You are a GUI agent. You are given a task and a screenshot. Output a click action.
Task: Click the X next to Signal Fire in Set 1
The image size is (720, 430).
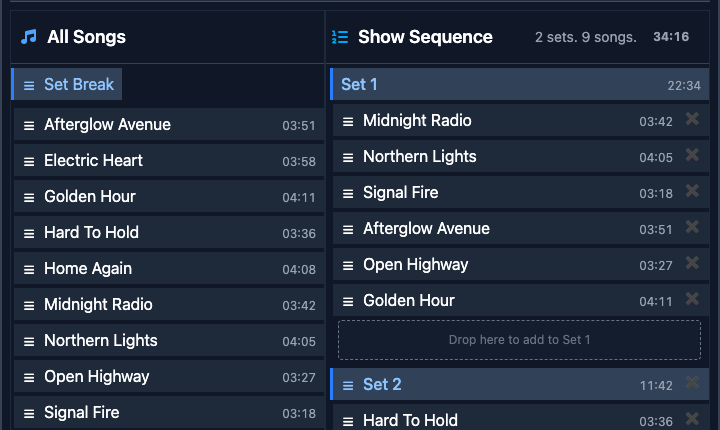point(692,192)
